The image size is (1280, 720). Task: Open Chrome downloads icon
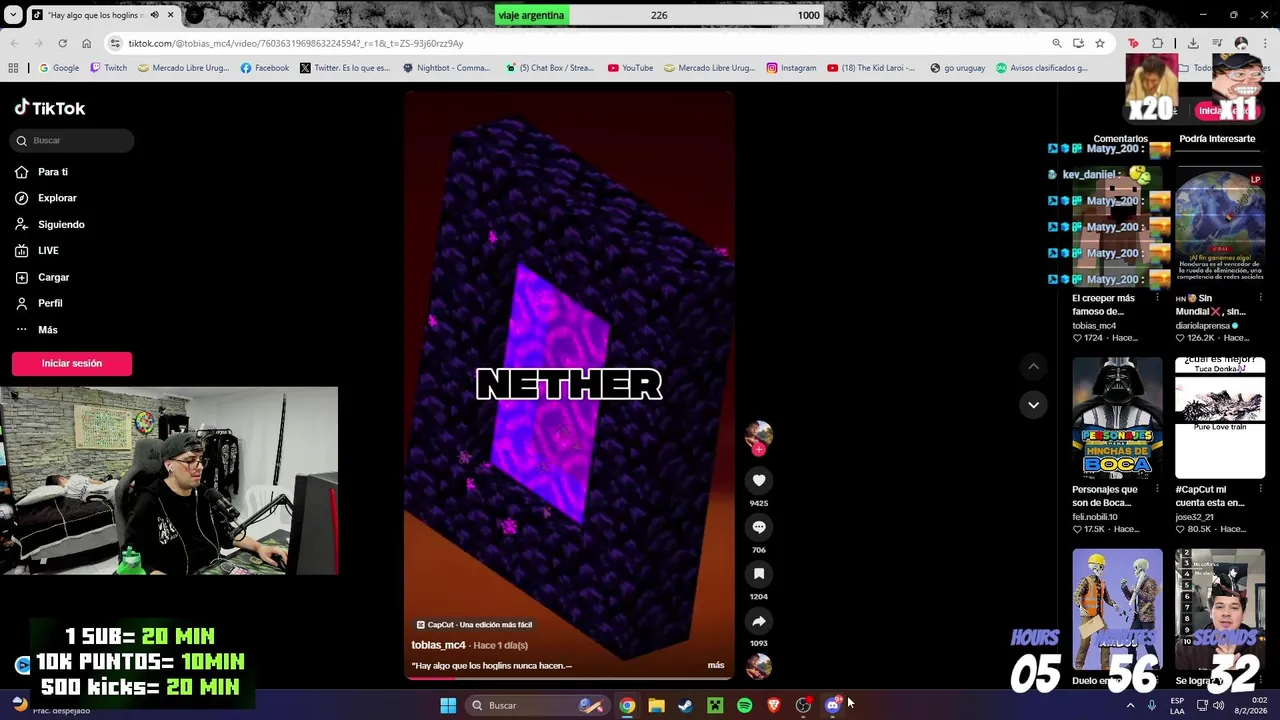click(1193, 43)
